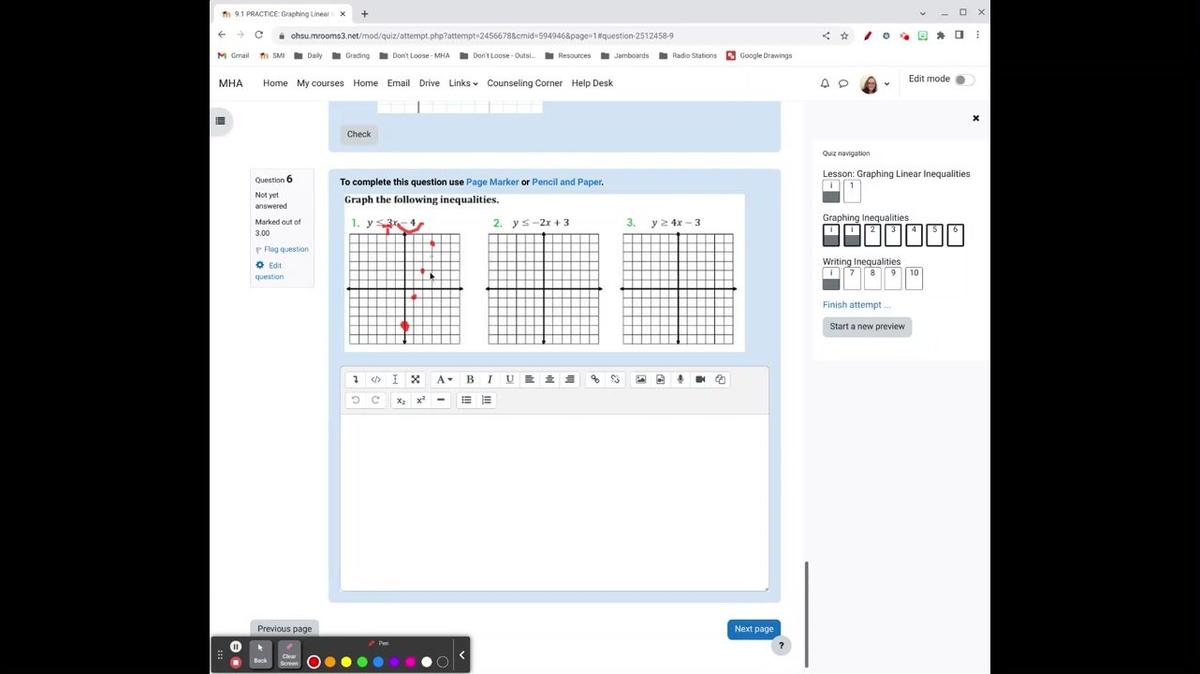Toggle bold formatting in the editor

pos(470,379)
